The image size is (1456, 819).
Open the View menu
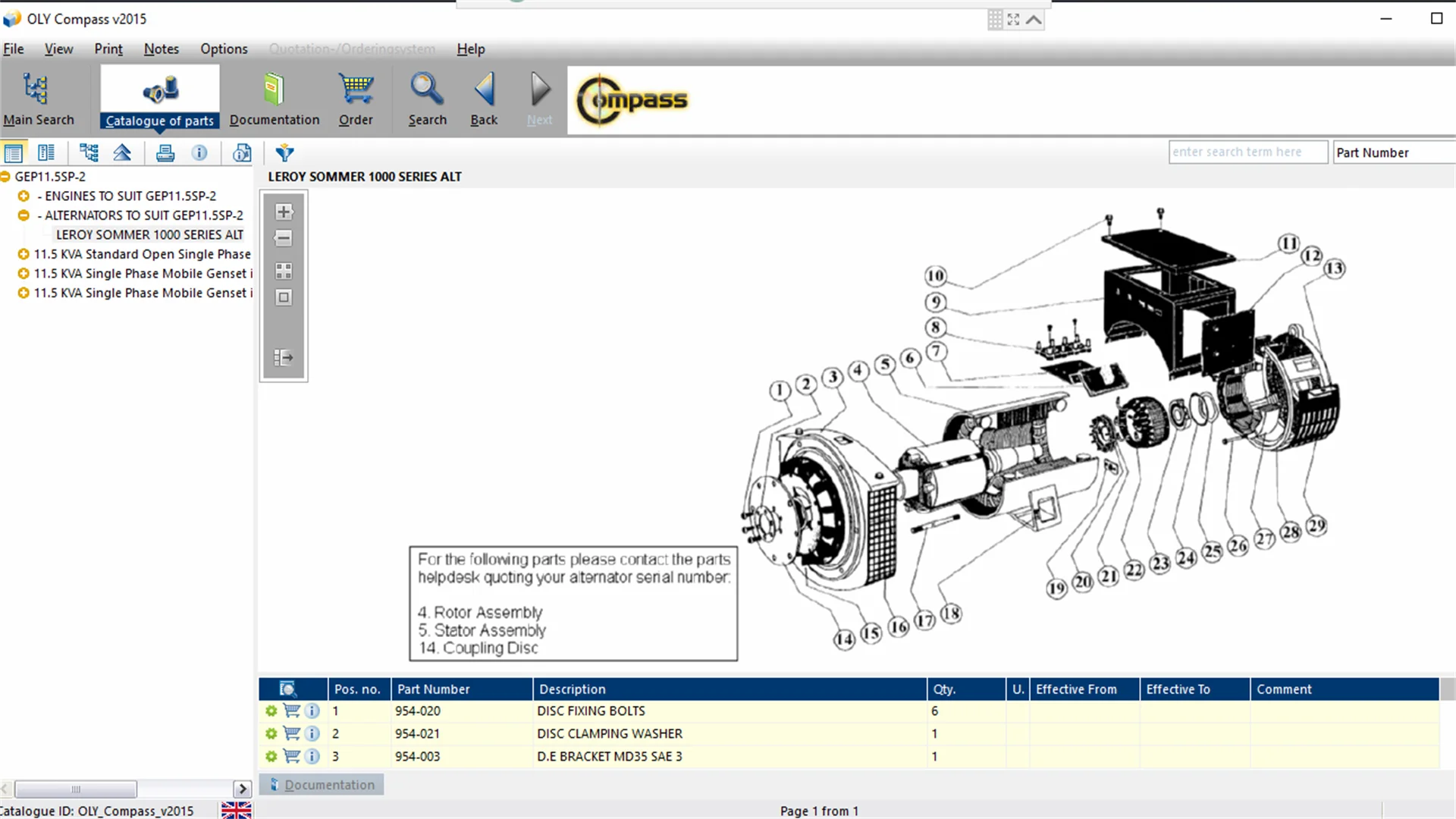click(58, 49)
